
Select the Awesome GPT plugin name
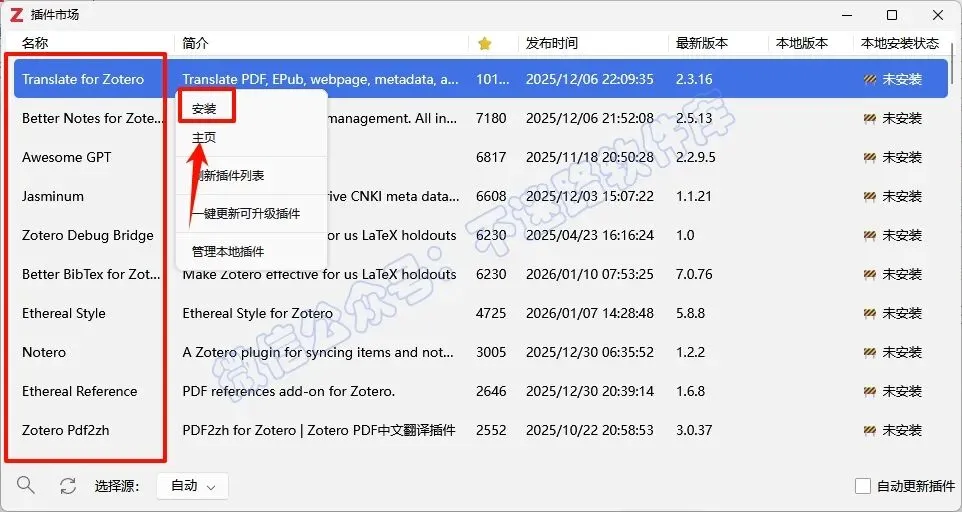click(67, 158)
